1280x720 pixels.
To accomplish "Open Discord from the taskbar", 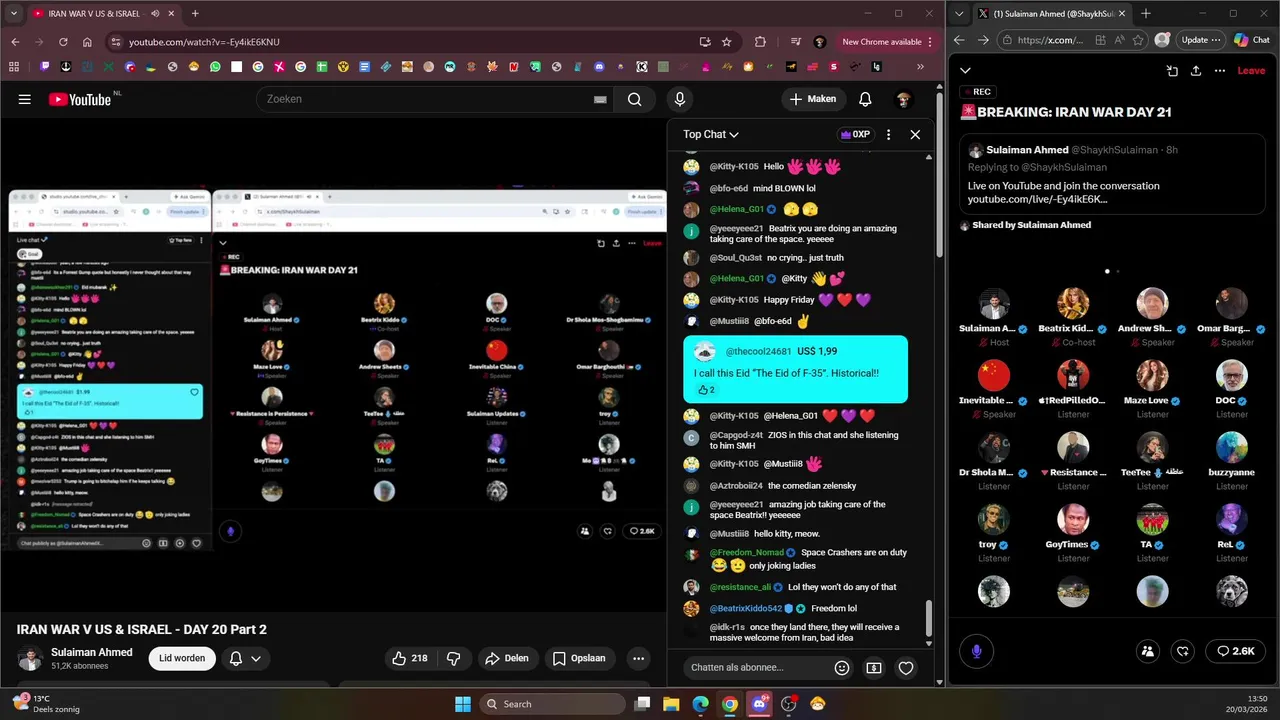I will (x=759, y=704).
